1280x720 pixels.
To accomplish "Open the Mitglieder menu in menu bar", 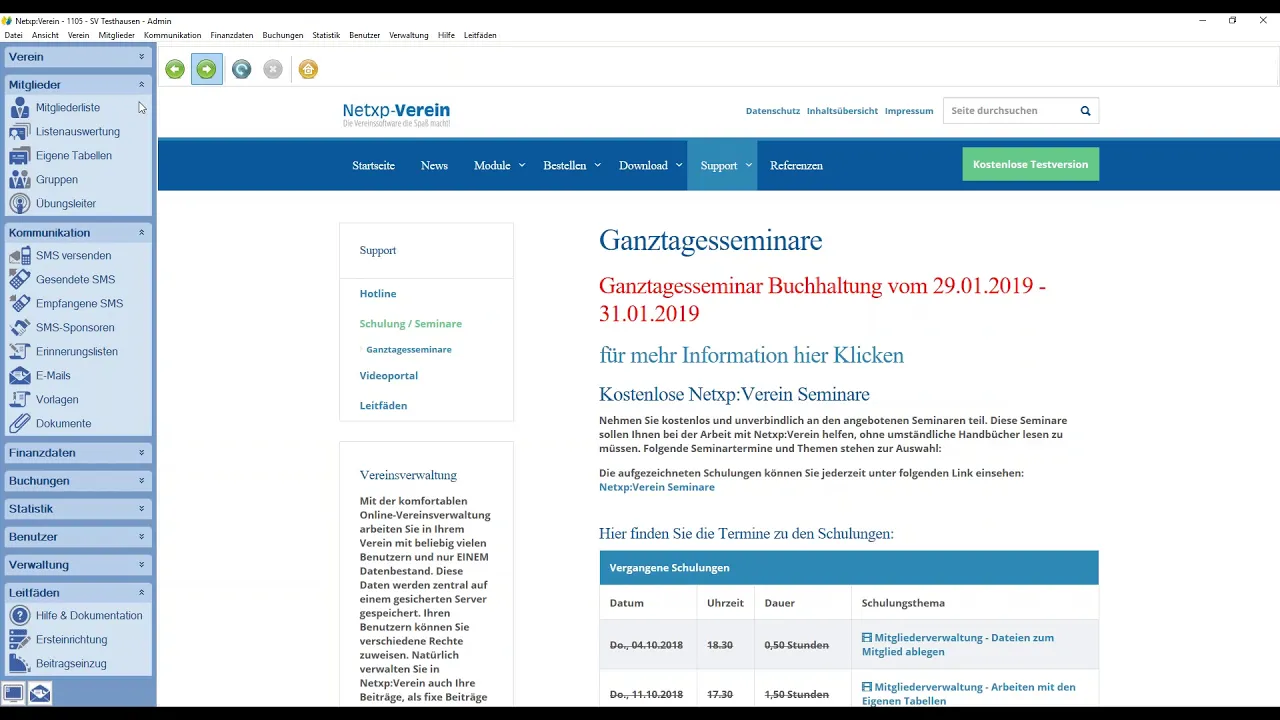I will [x=117, y=35].
